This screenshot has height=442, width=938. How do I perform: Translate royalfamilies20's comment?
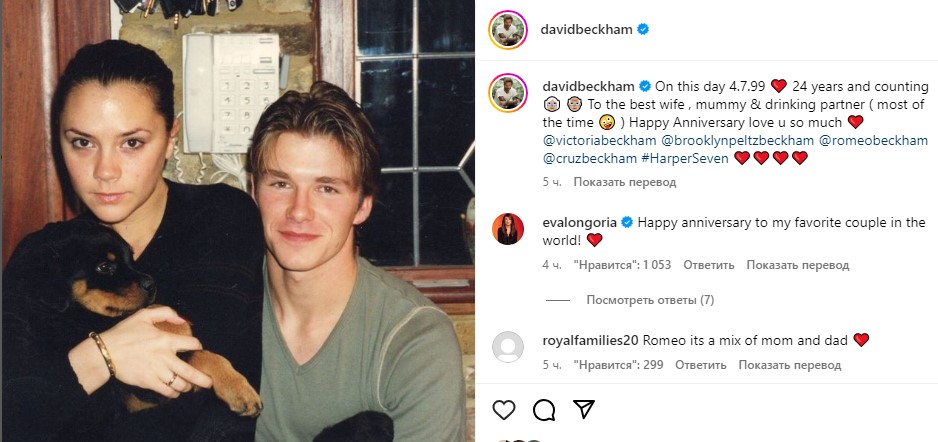point(790,365)
